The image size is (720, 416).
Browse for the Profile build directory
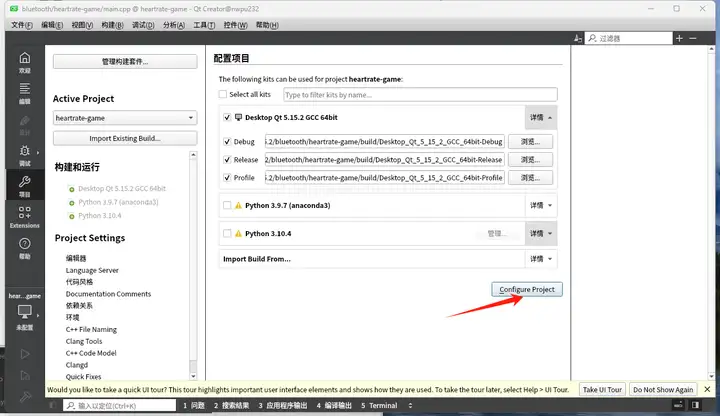coord(530,177)
